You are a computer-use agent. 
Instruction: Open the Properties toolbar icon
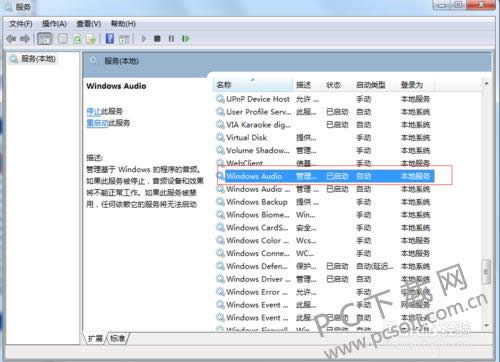(63, 39)
